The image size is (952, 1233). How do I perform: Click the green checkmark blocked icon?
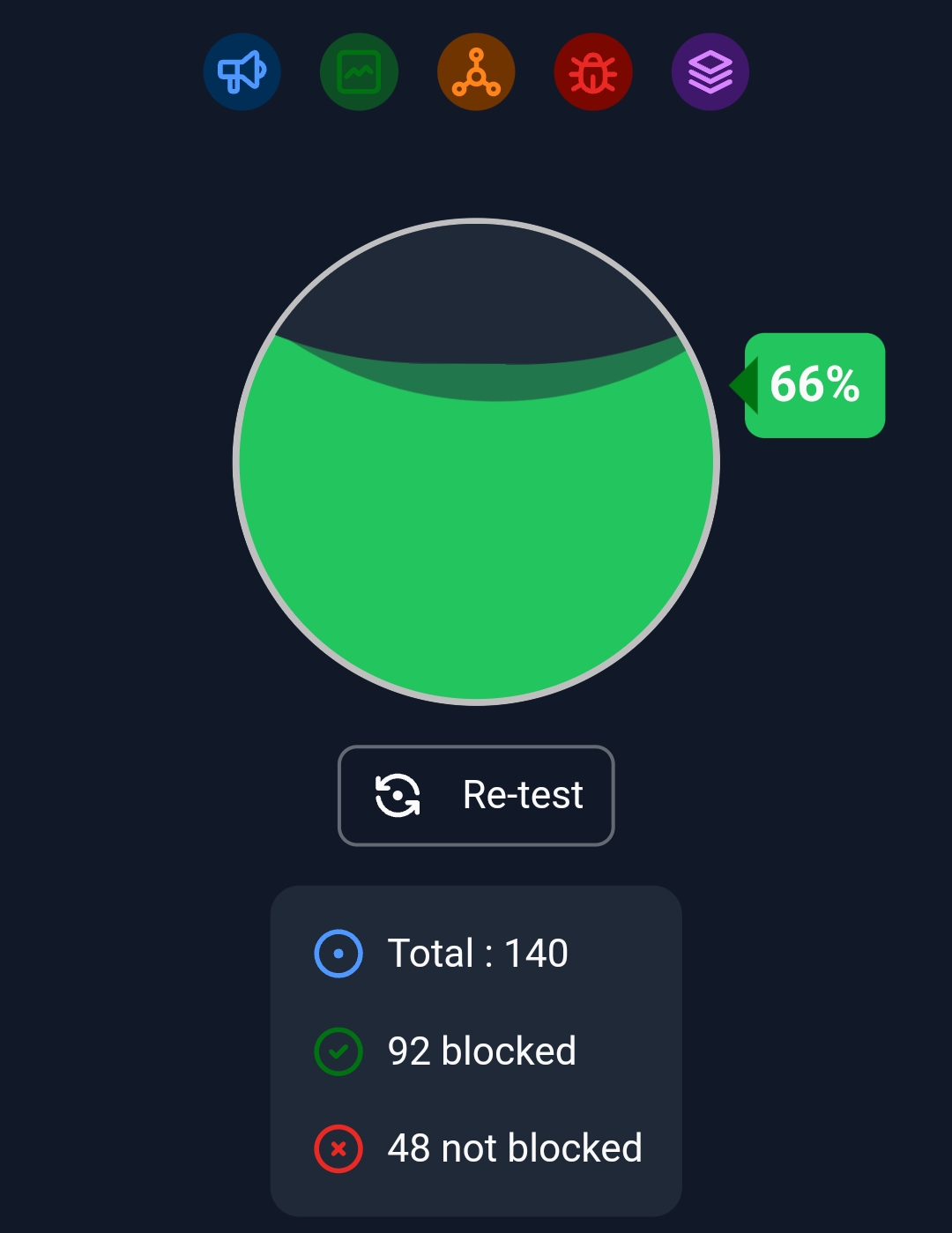coord(338,1051)
